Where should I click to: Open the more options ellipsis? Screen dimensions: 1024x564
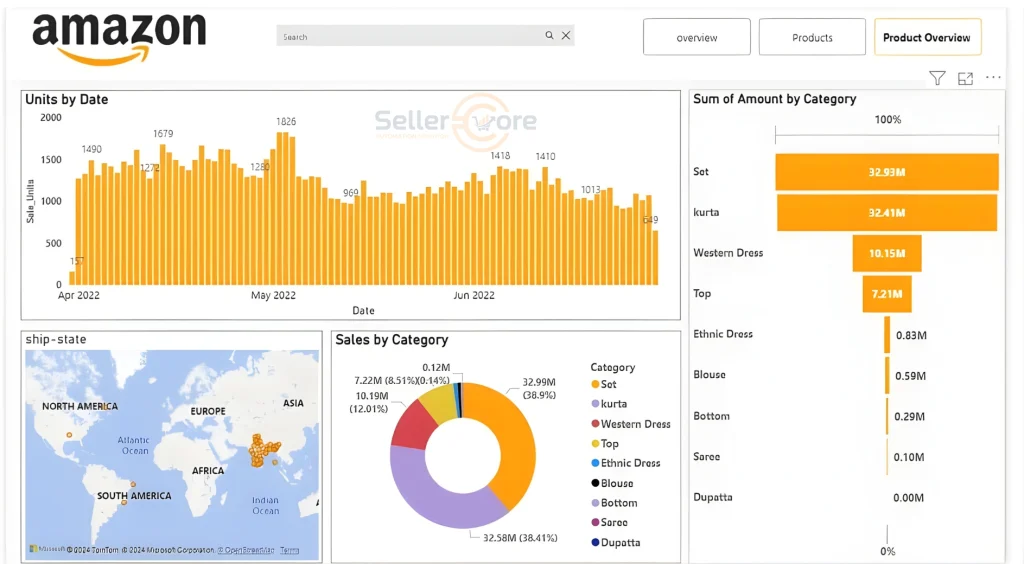993,77
